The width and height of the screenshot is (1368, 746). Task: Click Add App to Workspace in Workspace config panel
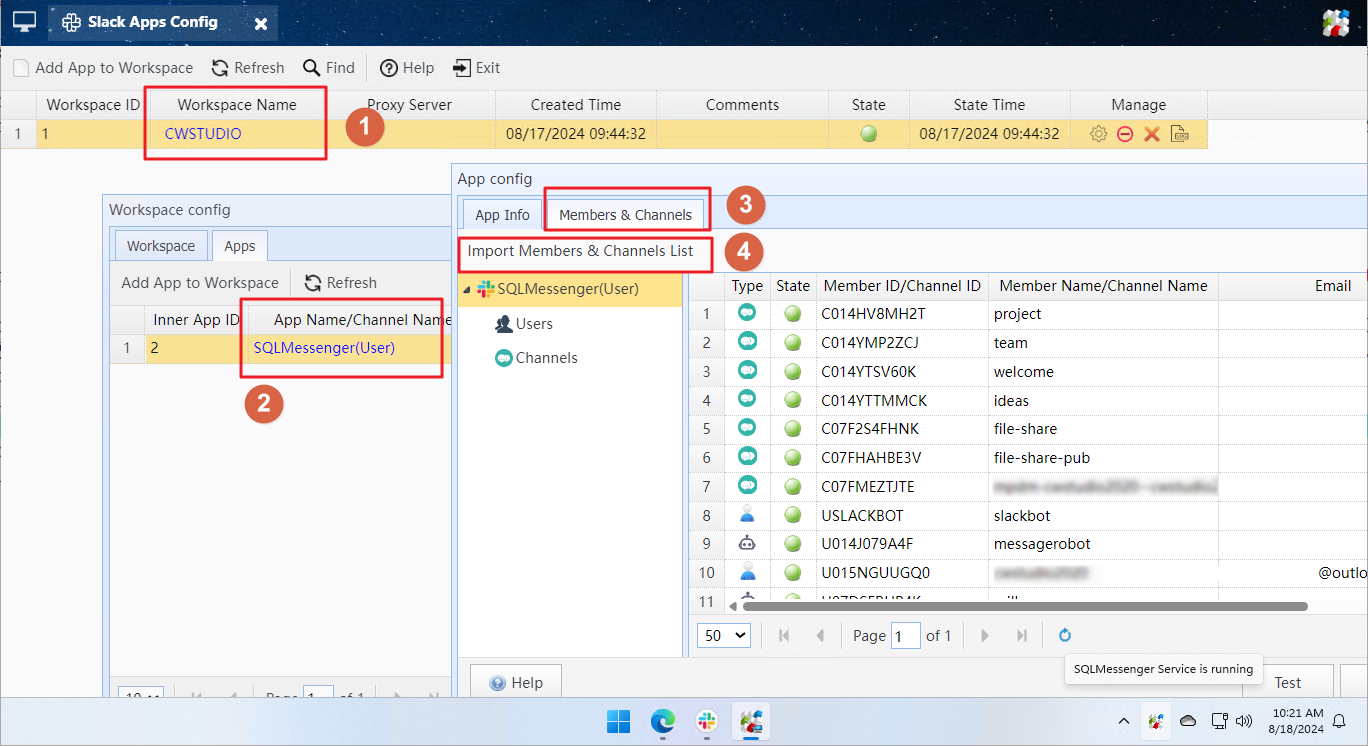(200, 283)
